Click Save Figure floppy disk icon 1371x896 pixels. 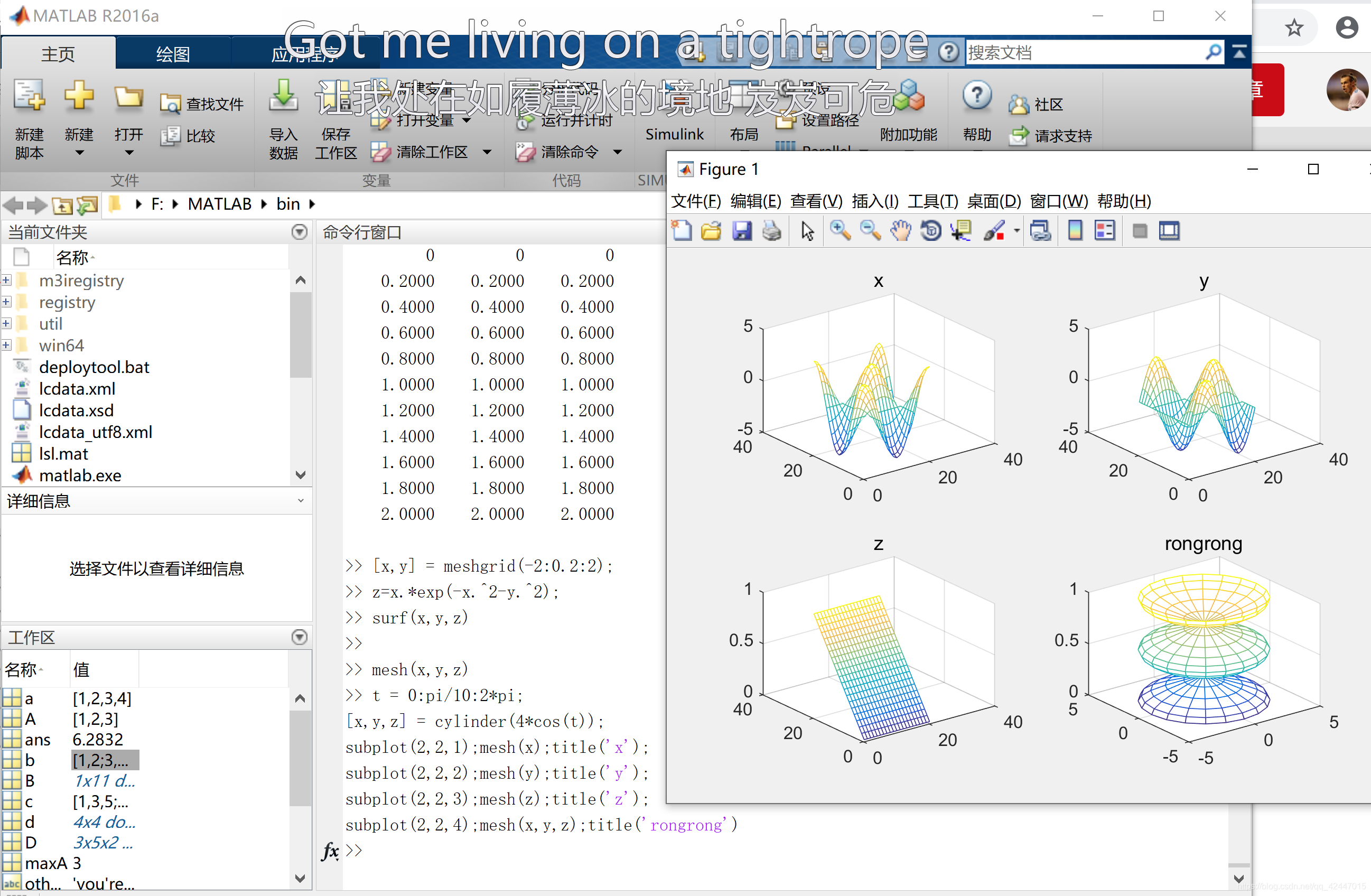pos(742,231)
